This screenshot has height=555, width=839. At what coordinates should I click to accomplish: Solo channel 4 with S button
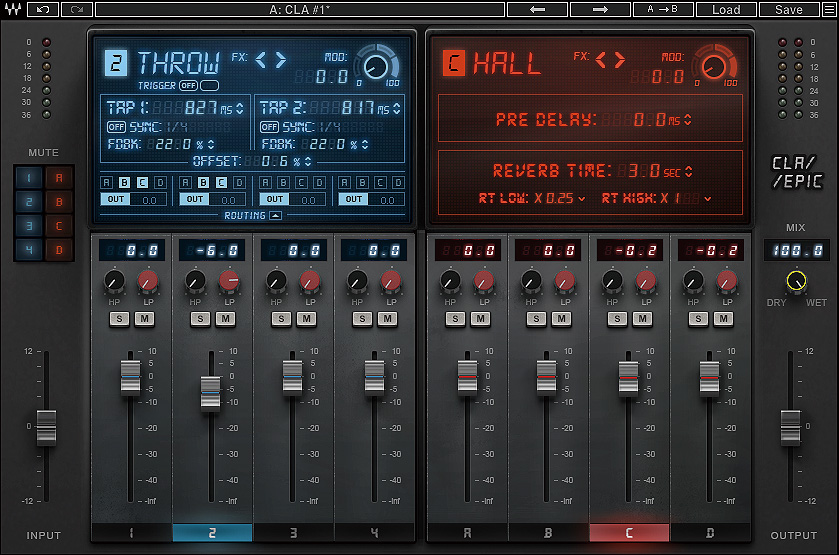[x=362, y=319]
